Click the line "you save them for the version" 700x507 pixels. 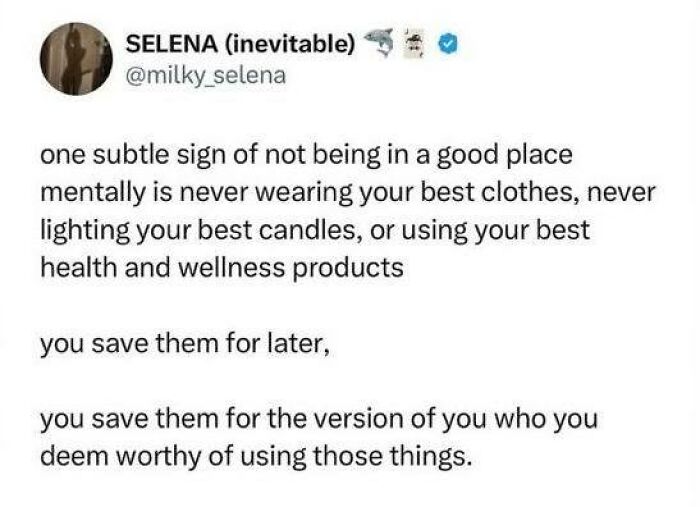click(x=318, y=420)
